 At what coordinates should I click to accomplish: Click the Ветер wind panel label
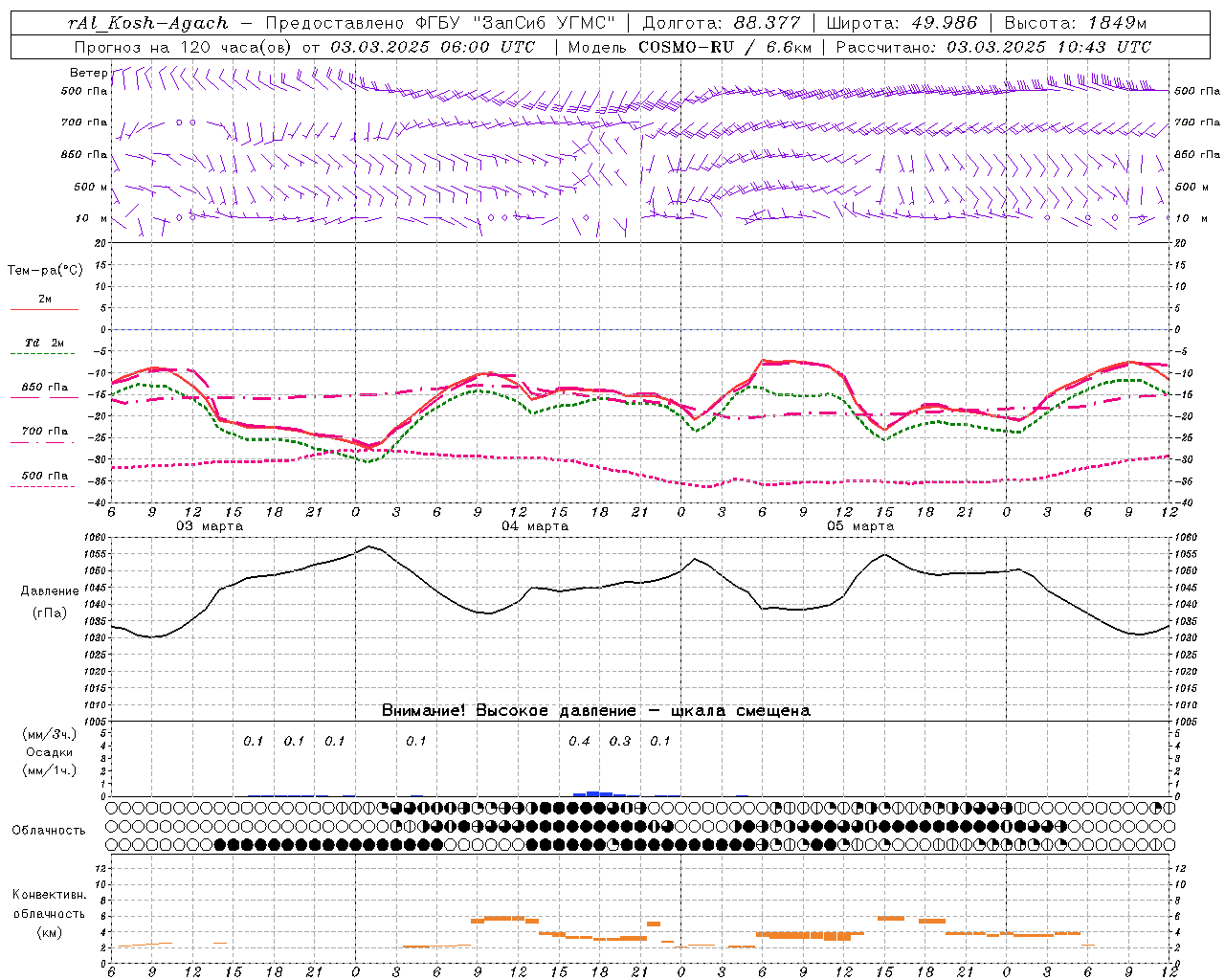pyautogui.click(x=88, y=73)
